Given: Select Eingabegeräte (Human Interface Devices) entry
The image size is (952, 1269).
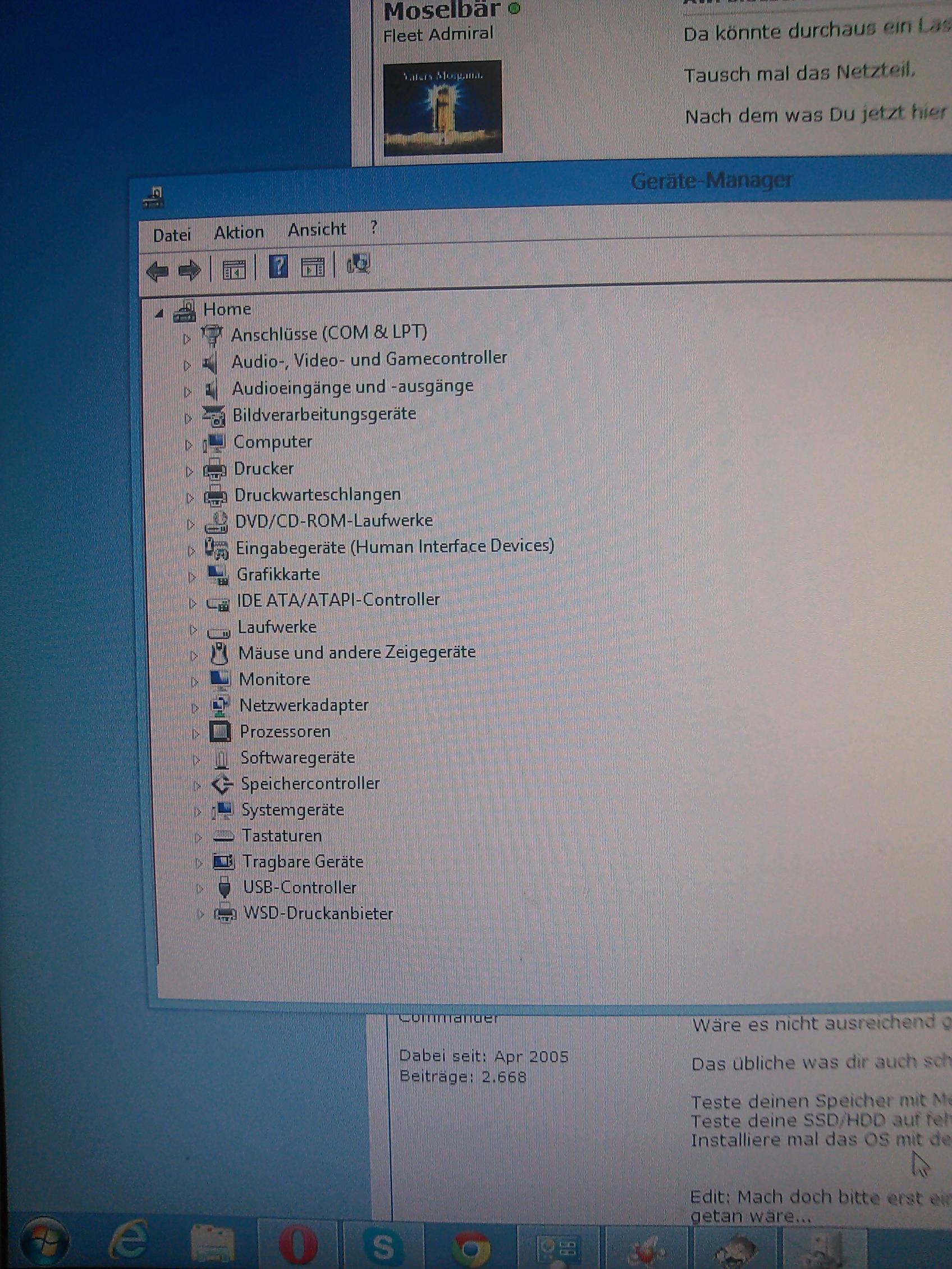Looking at the screenshot, I should (x=395, y=547).
